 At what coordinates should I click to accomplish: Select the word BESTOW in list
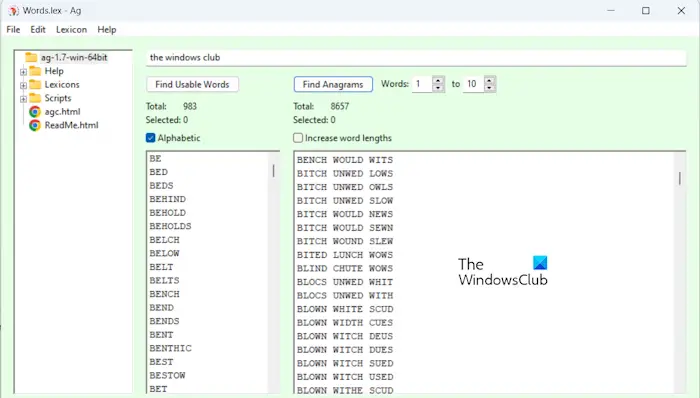[167, 376]
